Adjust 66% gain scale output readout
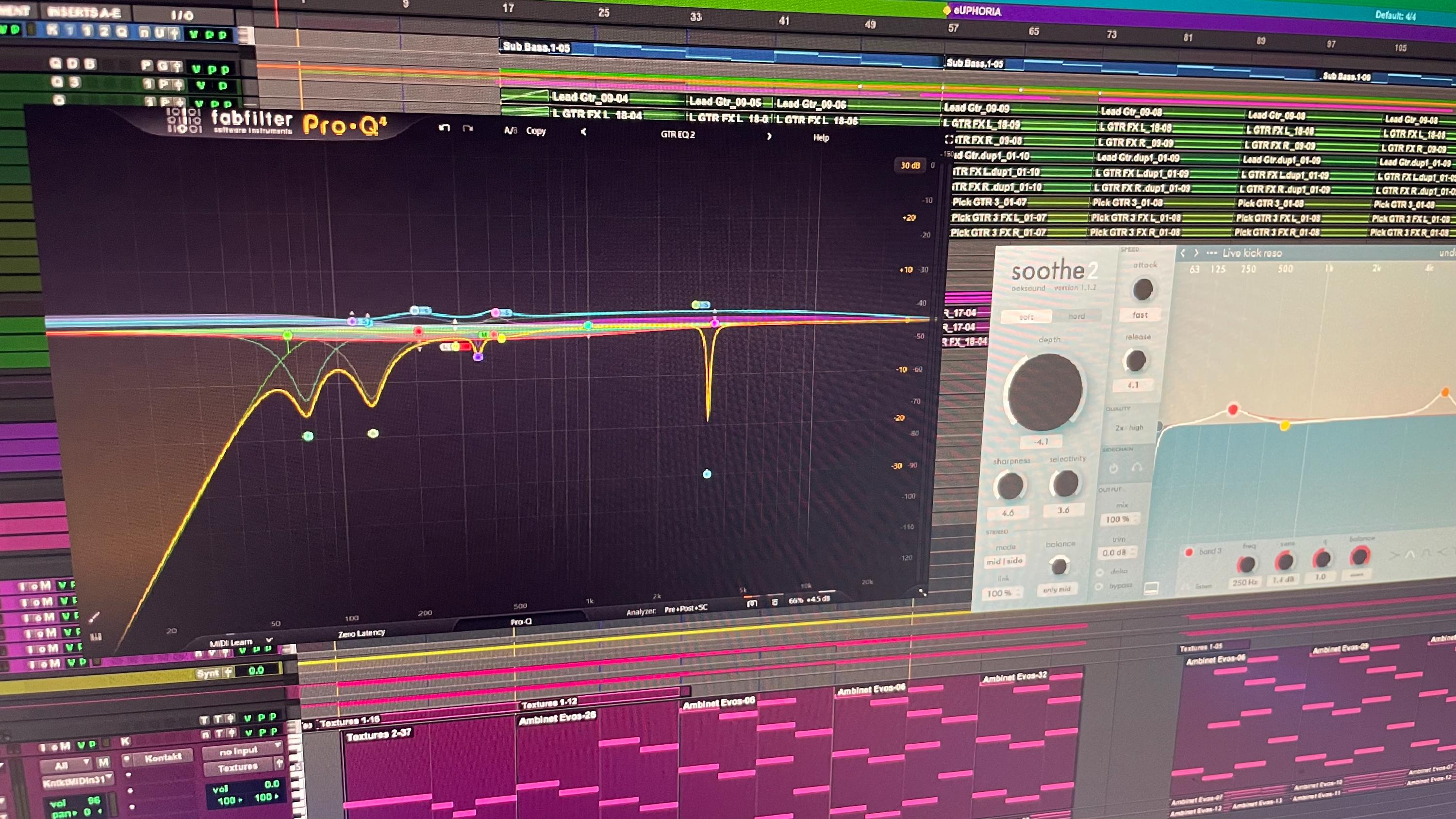 (x=809, y=600)
